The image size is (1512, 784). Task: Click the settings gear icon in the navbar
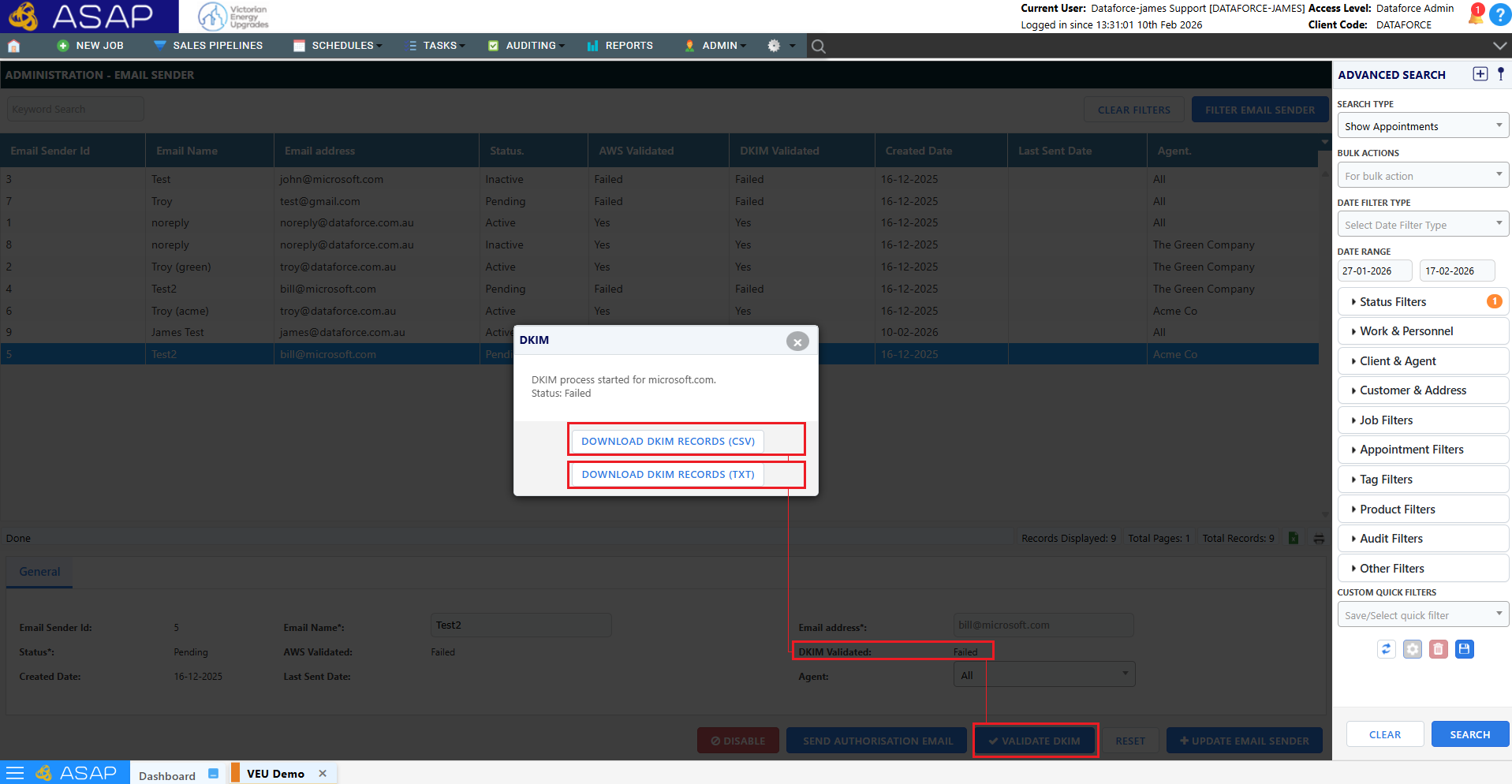(774, 46)
